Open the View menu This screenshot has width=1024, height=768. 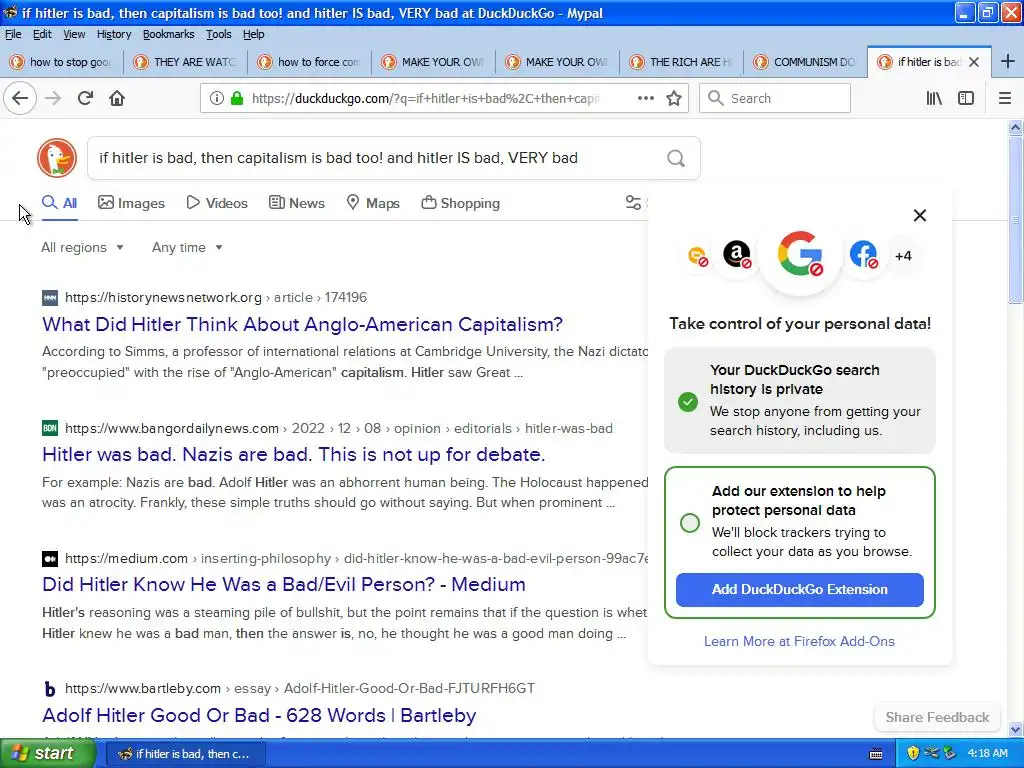coord(74,34)
